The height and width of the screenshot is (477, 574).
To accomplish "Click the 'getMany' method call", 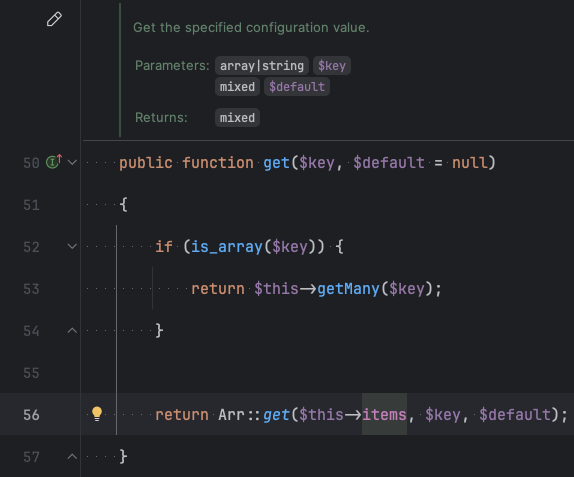I will 348,289.
